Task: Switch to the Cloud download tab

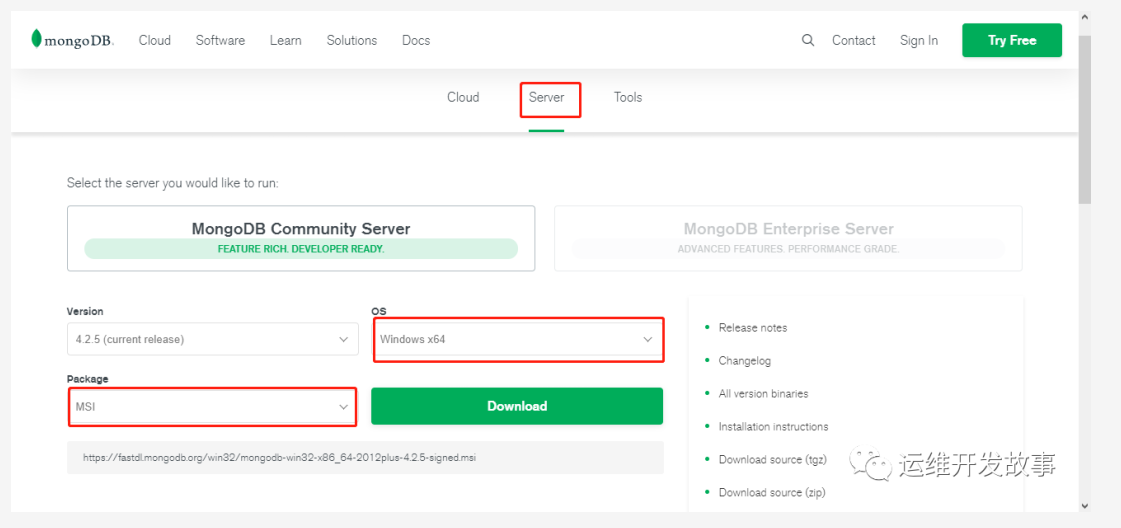Action: pyautogui.click(x=463, y=97)
